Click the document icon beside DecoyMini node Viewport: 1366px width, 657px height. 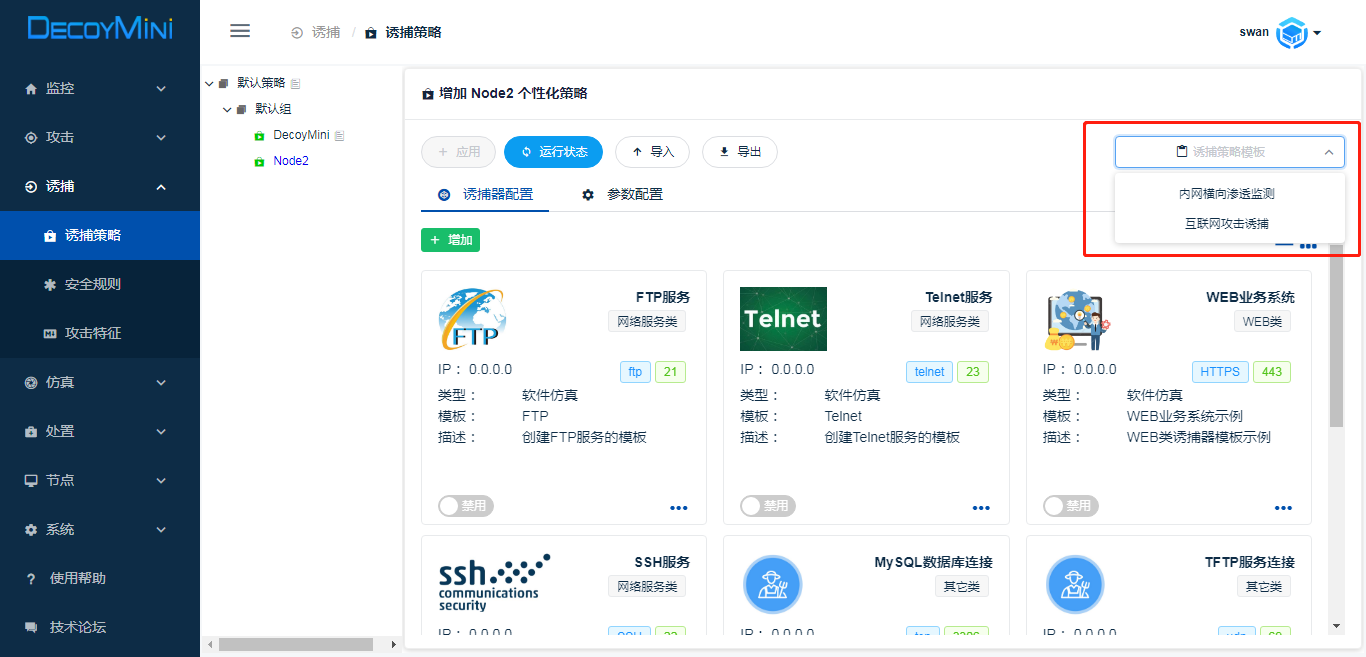click(339, 135)
